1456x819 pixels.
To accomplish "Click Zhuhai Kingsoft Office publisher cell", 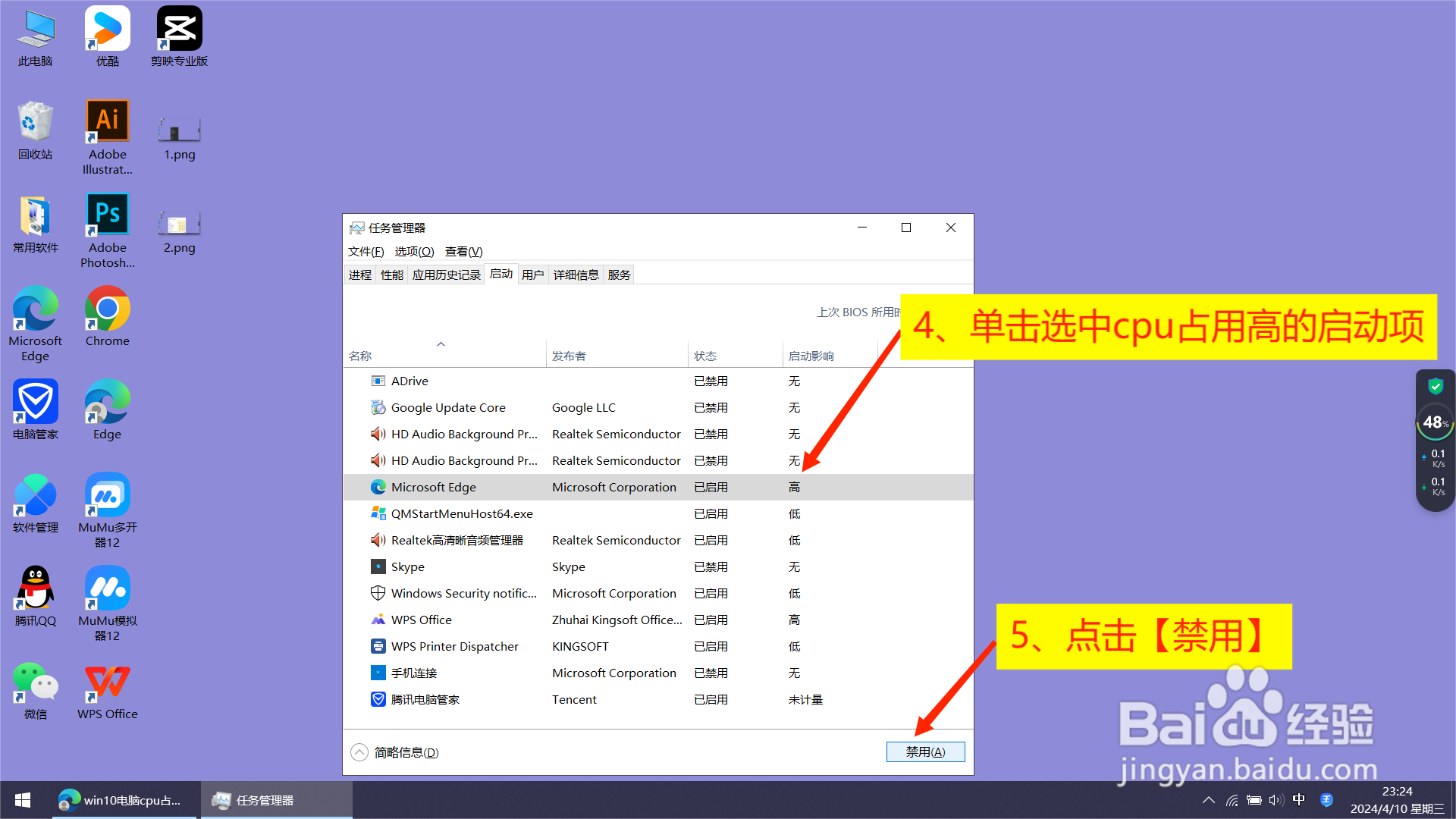I will (x=617, y=620).
